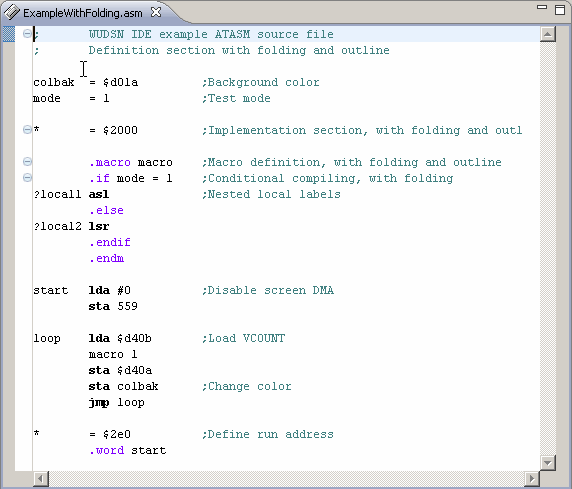Close the ExampleWithFolding.asm tab
Screen dimensions: 572x489
156,12
